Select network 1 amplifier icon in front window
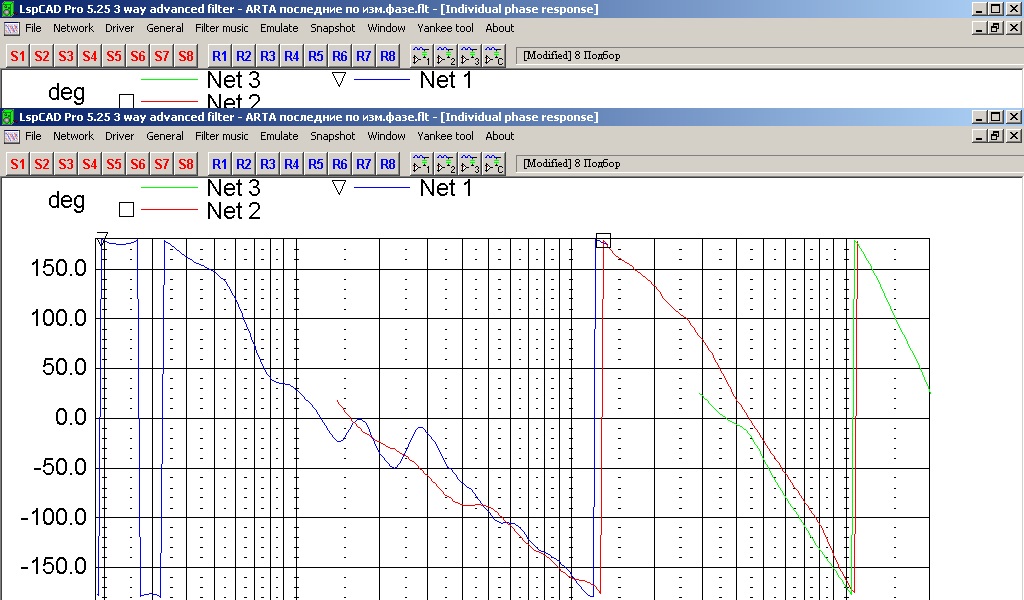The width and height of the screenshot is (1024, 600). pos(422,164)
